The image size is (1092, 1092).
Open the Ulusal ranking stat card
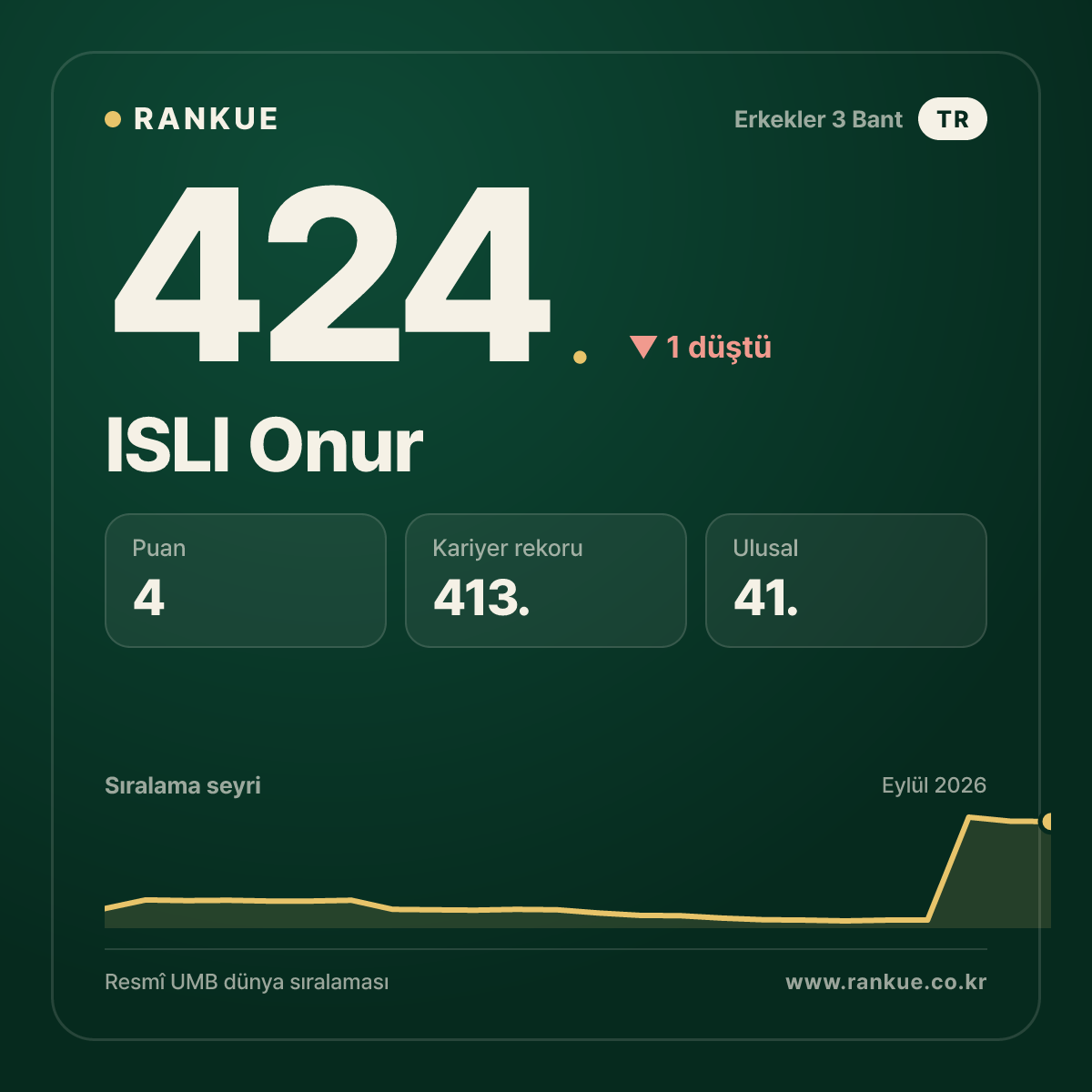point(846,581)
